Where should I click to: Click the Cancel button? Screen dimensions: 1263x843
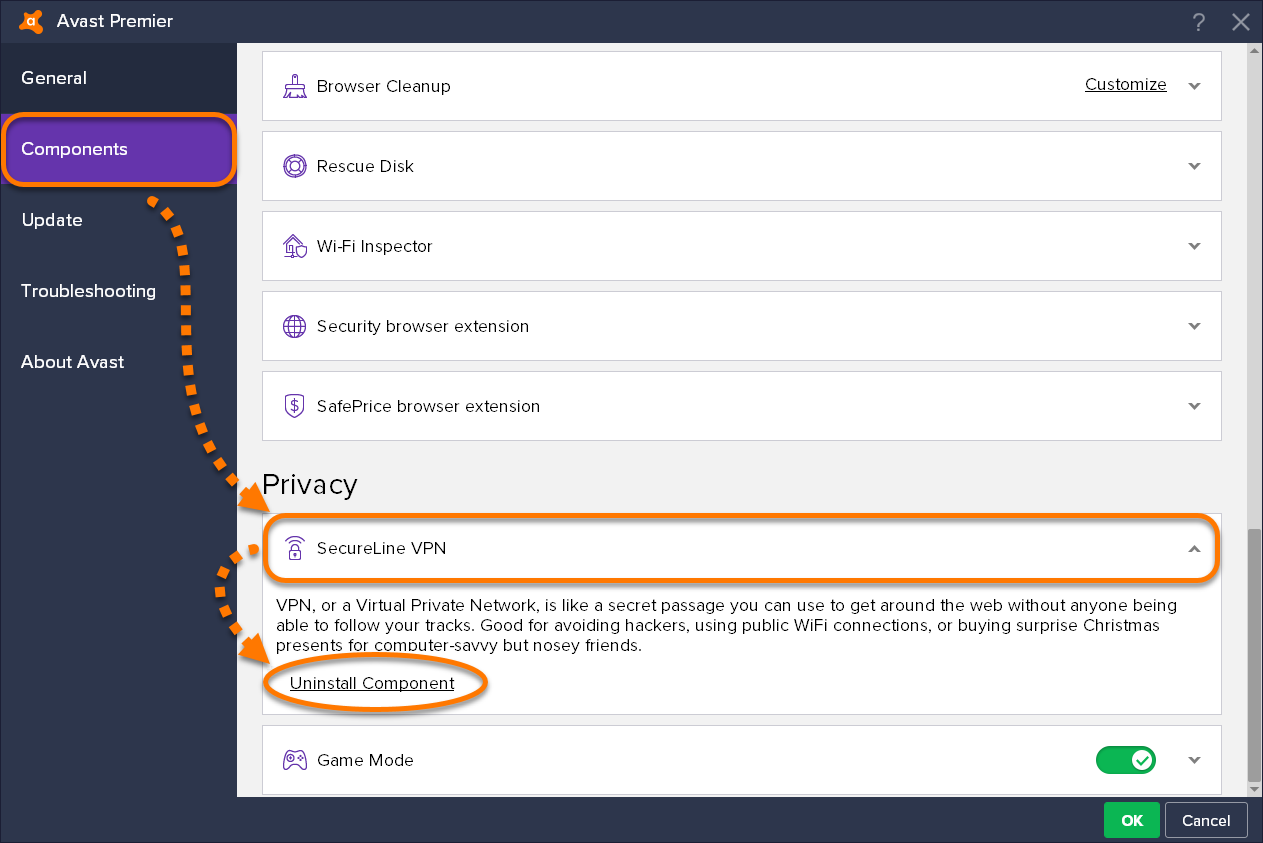(1206, 820)
